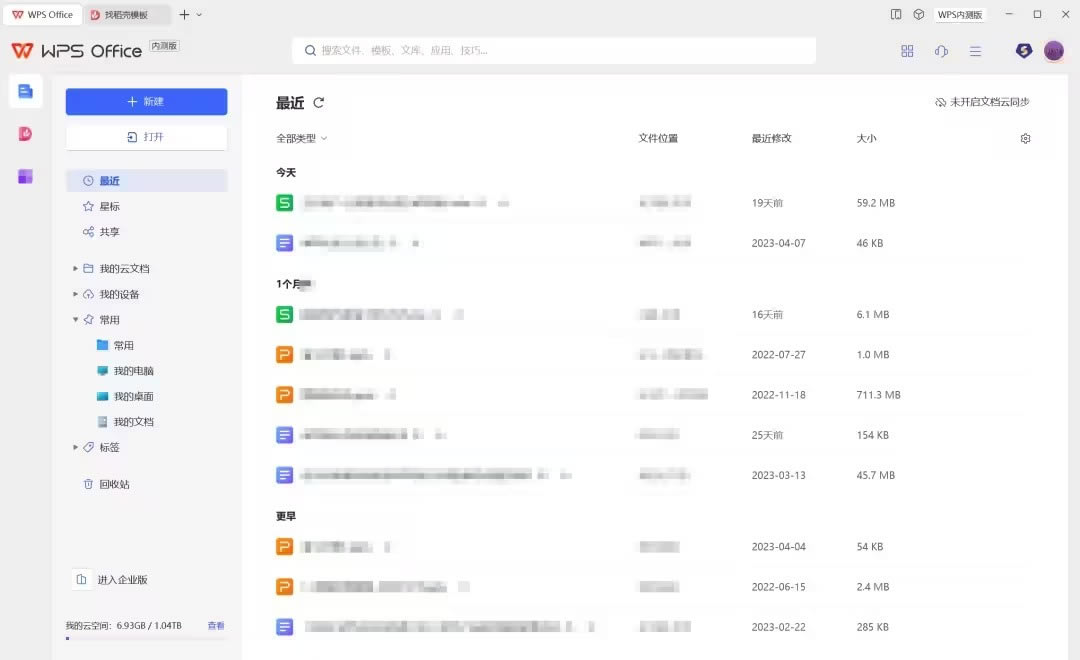Expand the 标签 tree node
This screenshot has height=660, width=1080.
pos(75,448)
